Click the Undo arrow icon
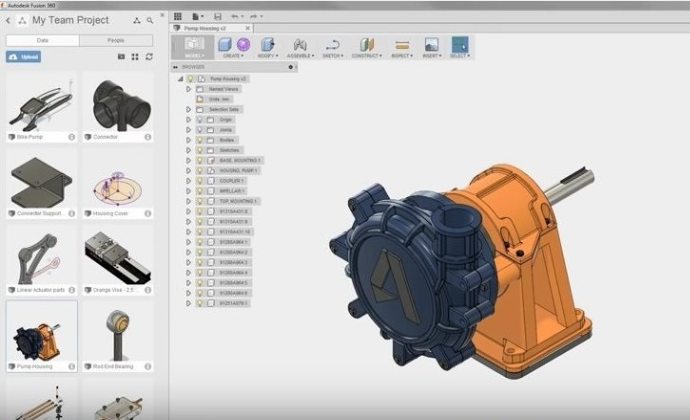The width and height of the screenshot is (690, 420). coord(235,16)
